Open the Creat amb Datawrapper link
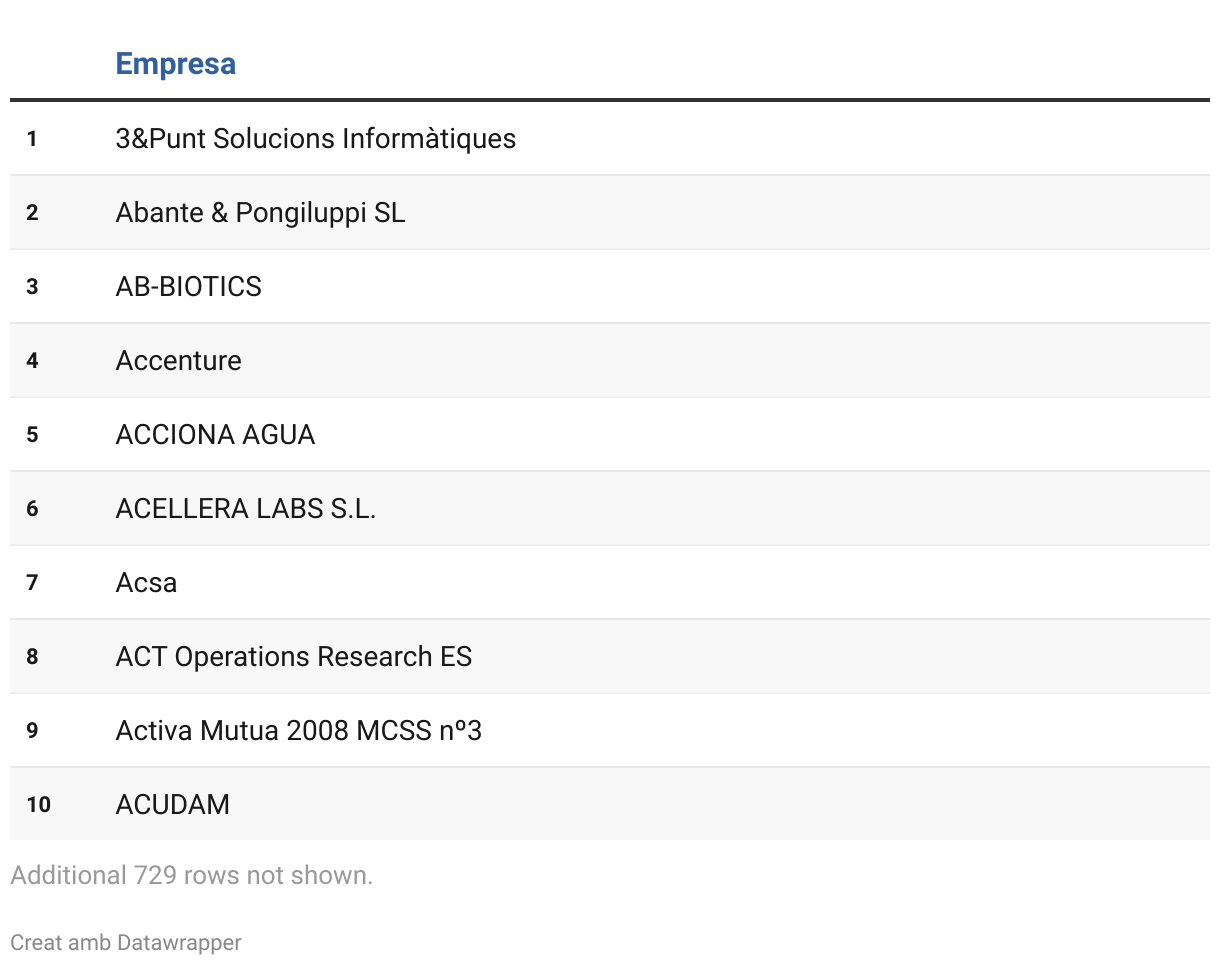 tap(126, 942)
